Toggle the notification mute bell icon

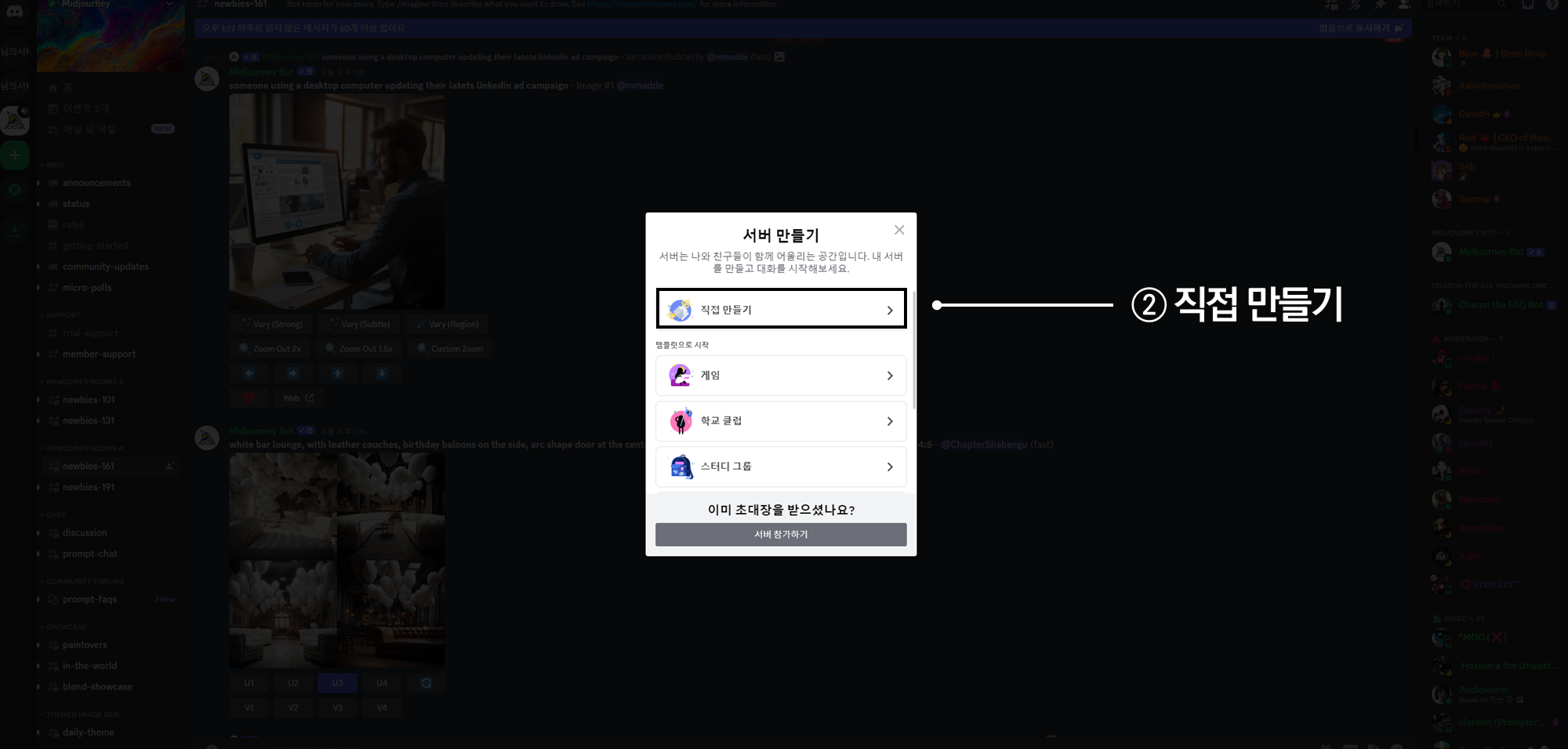click(x=1356, y=5)
